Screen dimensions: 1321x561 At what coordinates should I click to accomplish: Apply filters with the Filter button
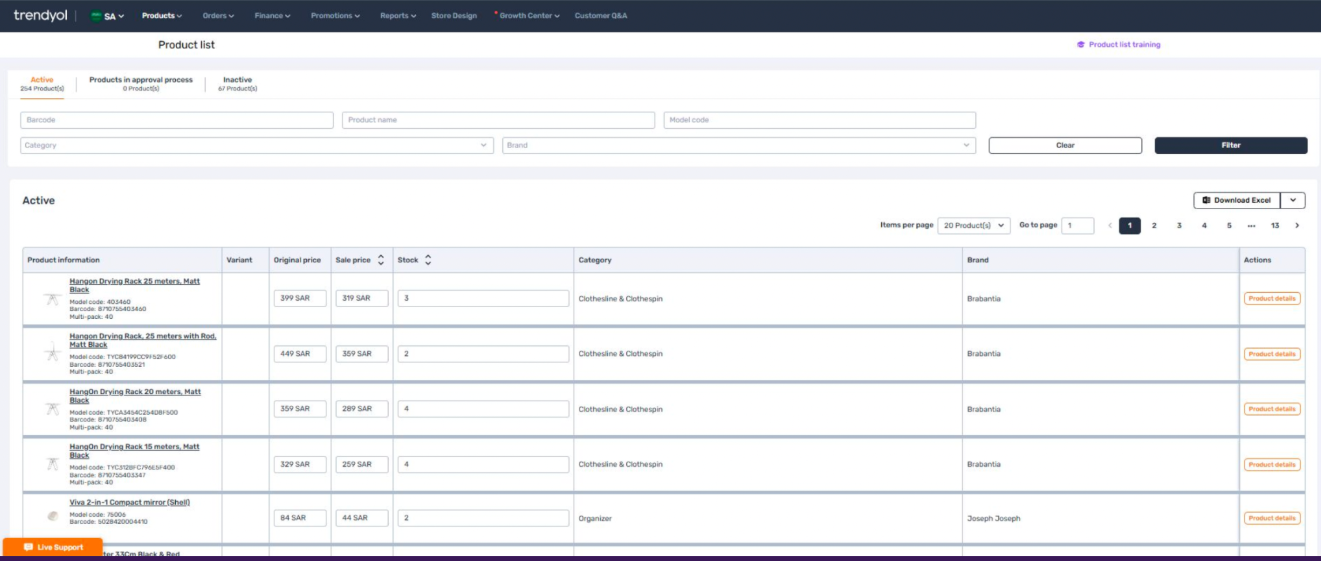click(1231, 145)
